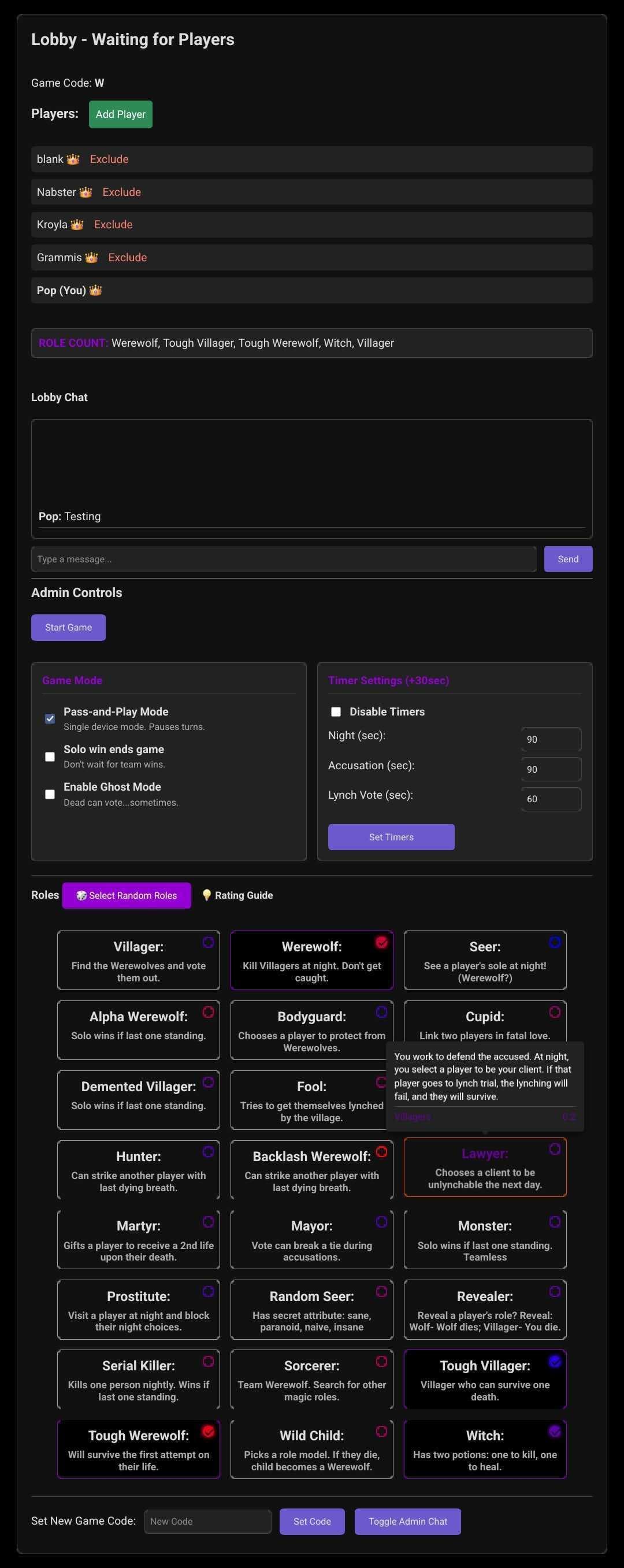Click Toggle Admin Chat button
Viewport: 624px width, 1568px height.
click(x=408, y=1522)
